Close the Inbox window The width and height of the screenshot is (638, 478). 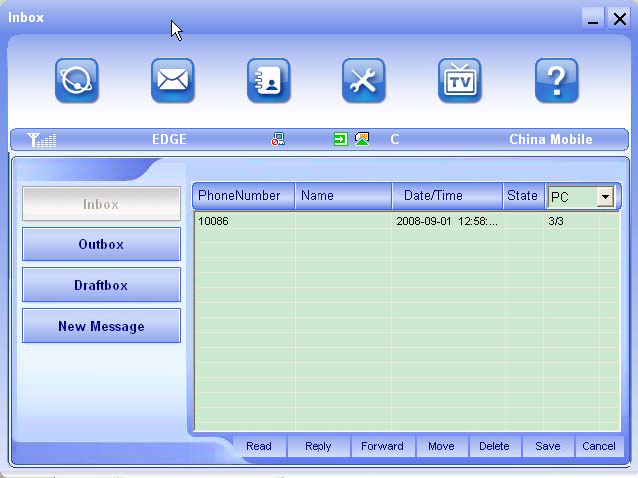[619, 18]
